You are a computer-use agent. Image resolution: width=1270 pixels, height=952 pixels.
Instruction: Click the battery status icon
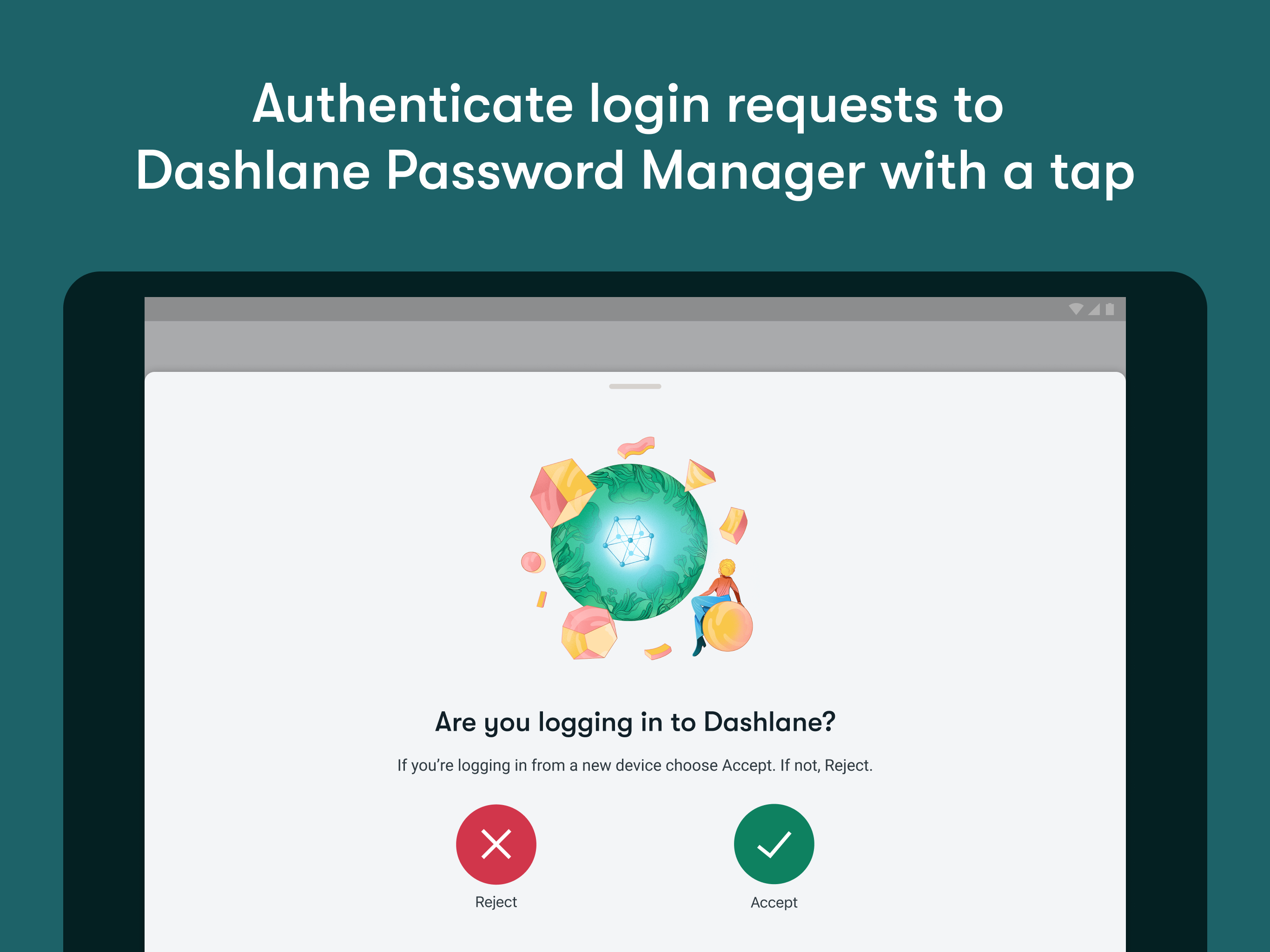click(x=1110, y=310)
